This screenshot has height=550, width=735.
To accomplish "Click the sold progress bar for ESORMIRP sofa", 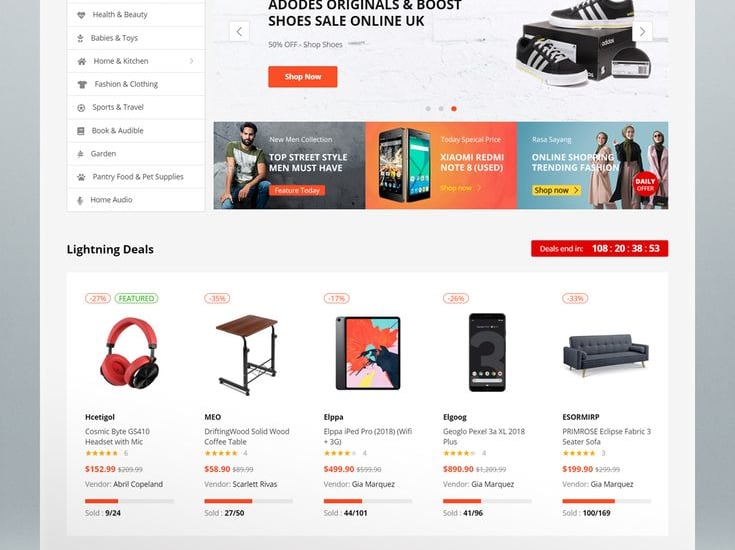I will click(607, 501).
